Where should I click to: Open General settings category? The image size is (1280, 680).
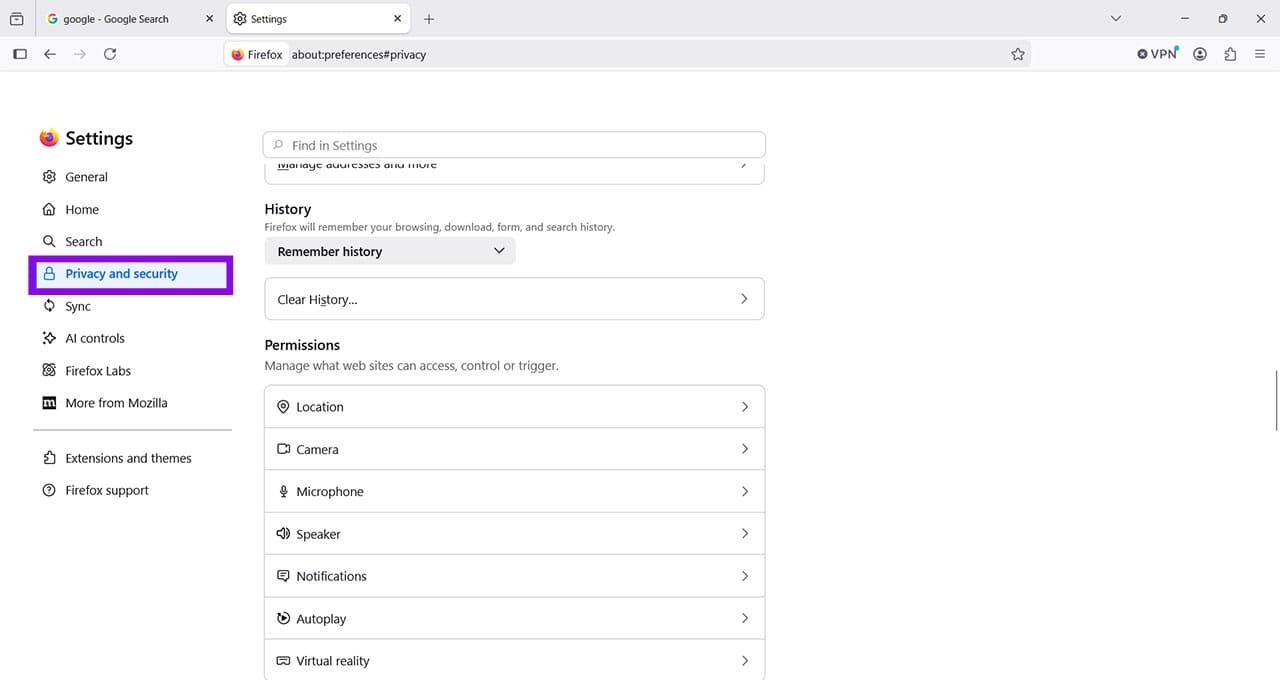[130, 177]
